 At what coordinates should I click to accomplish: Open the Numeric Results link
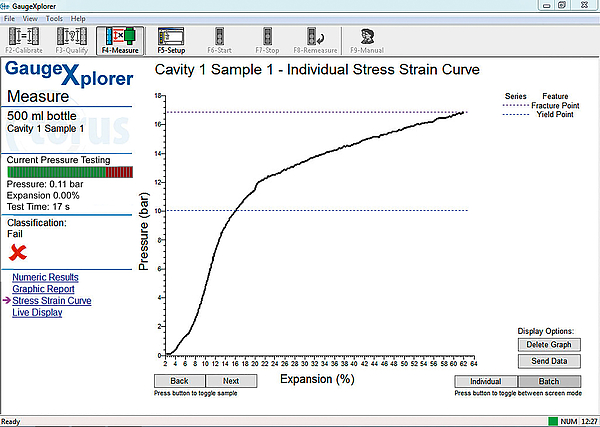point(45,277)
